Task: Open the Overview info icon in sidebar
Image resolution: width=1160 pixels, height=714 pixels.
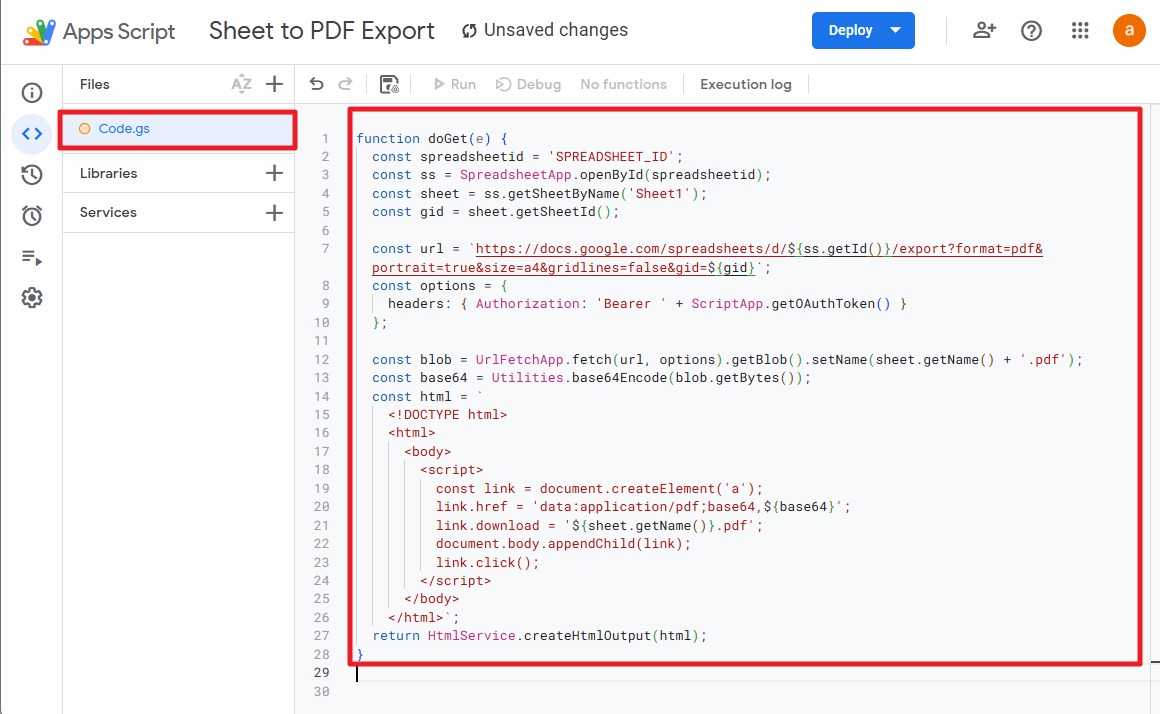Action: [32, 93]
